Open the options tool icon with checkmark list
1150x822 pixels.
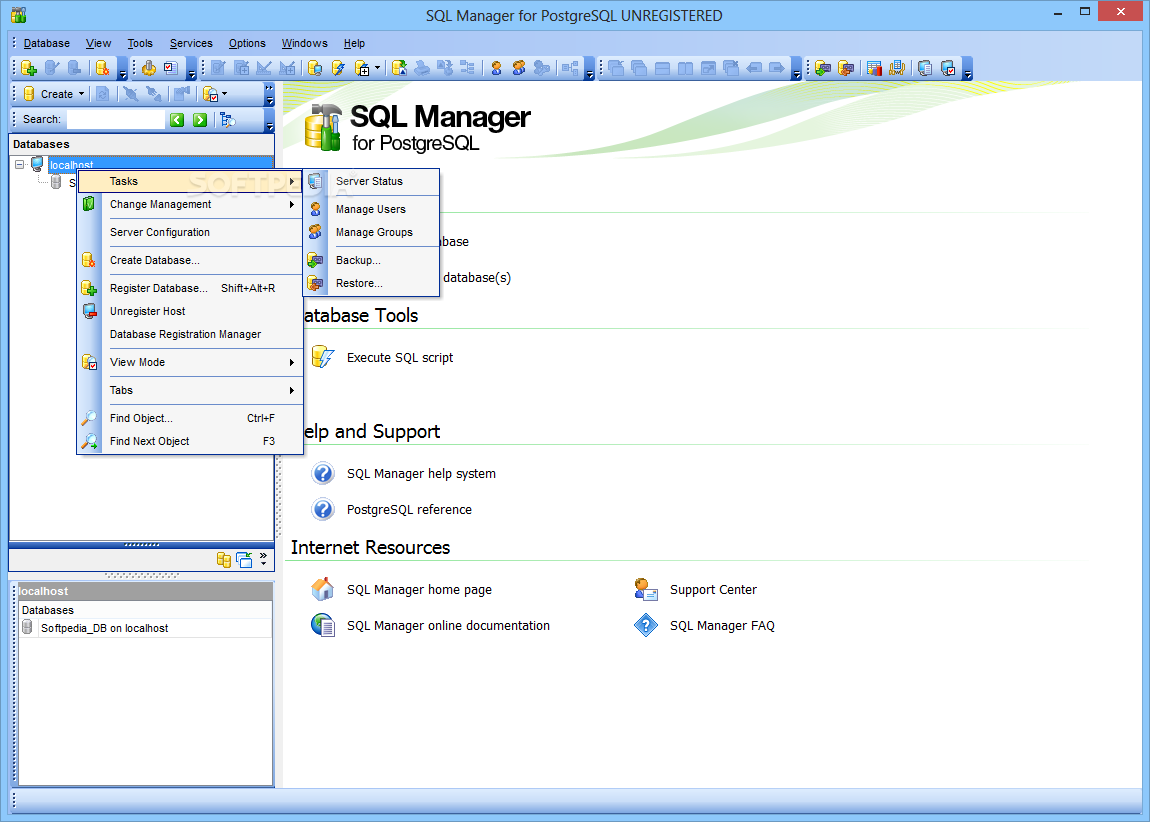170,68
